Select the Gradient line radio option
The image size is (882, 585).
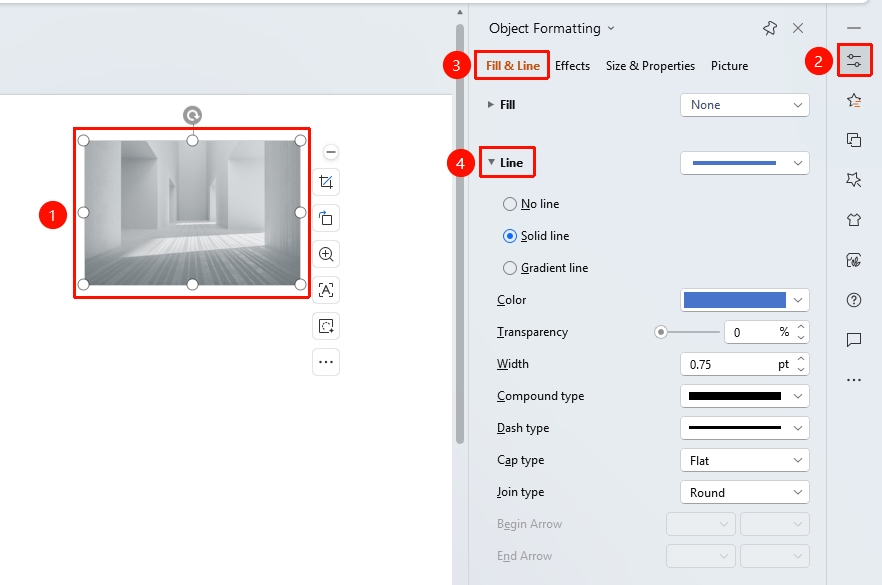546,268
